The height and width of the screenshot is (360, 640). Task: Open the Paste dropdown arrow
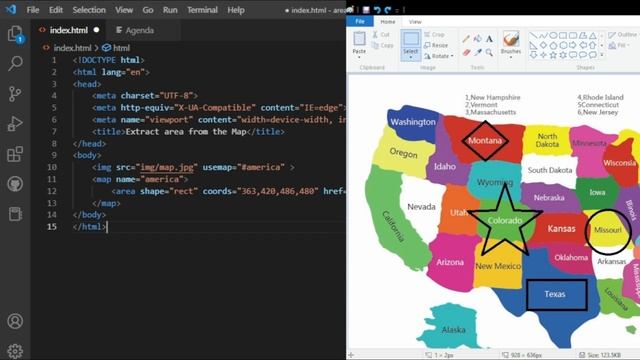pos(359,57)
